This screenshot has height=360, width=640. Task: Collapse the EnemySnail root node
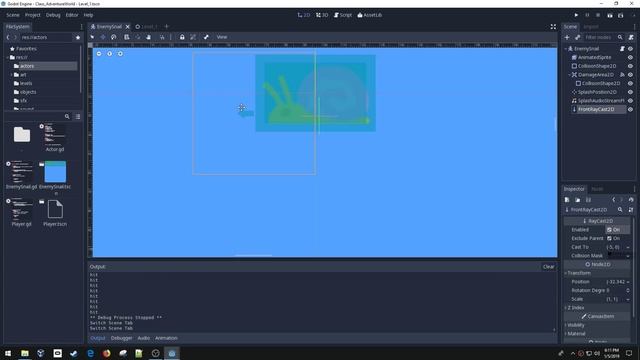(x=566, y=49)
